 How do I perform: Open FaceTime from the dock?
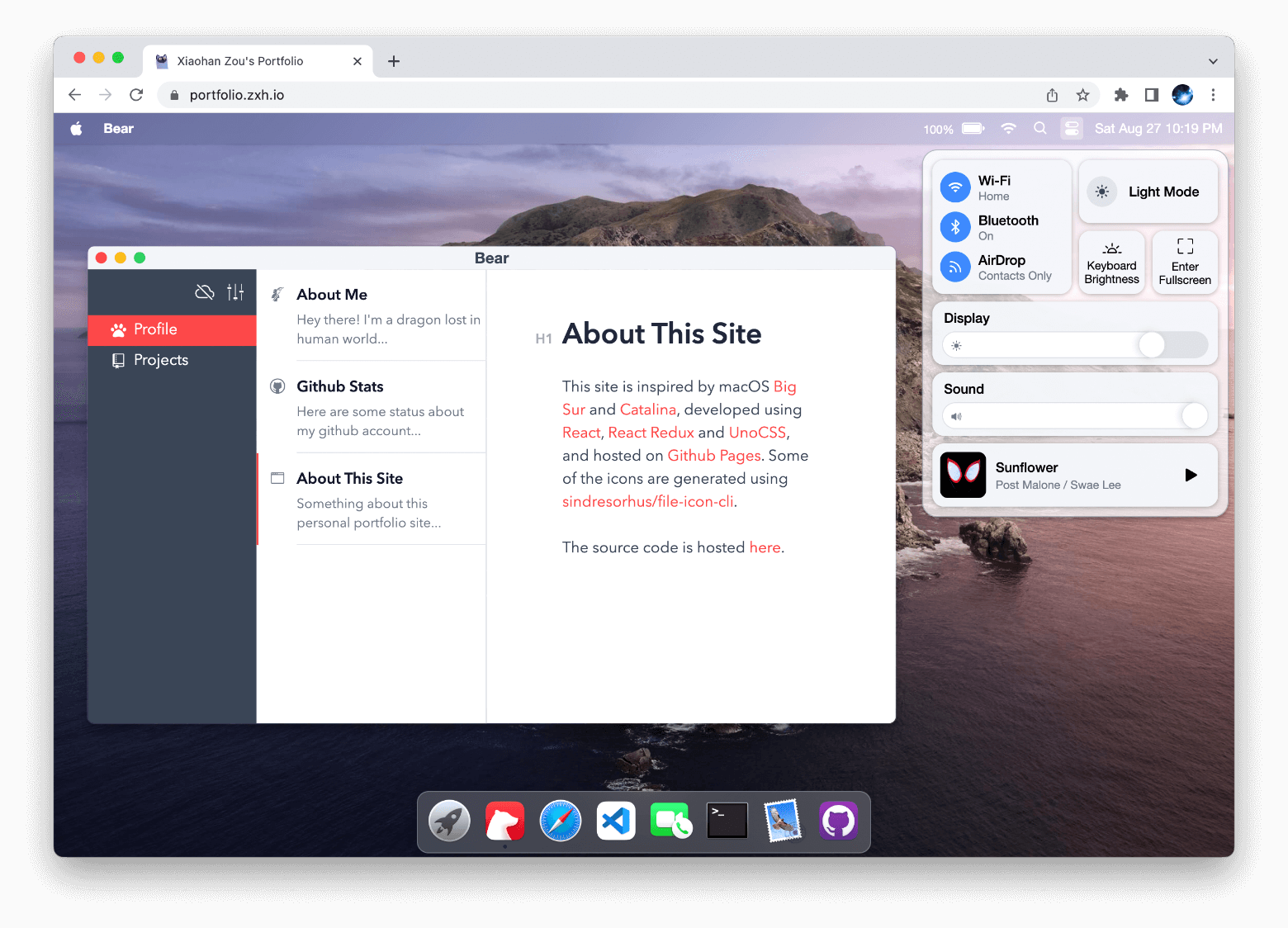click(671, 821)
